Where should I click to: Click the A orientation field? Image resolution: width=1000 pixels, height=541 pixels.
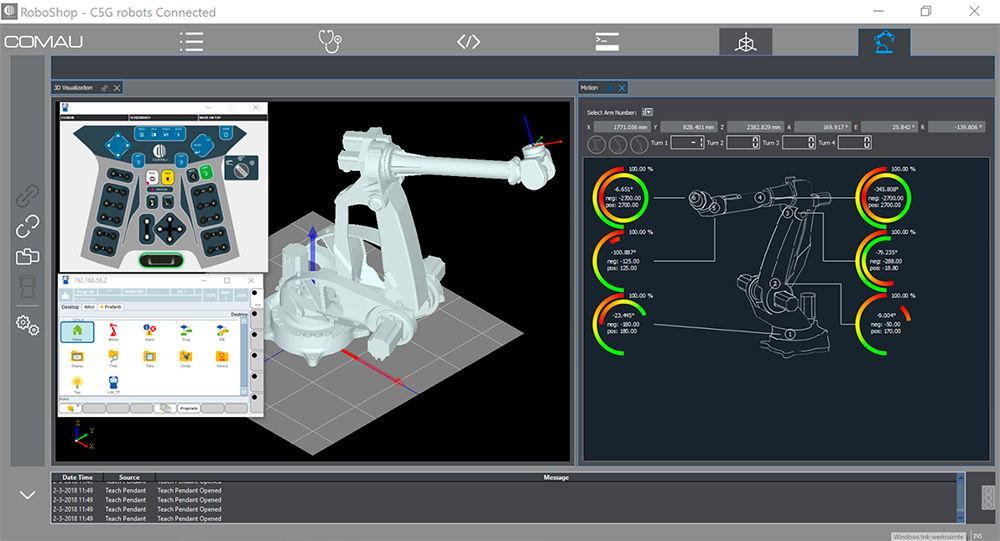coord(823,127)
